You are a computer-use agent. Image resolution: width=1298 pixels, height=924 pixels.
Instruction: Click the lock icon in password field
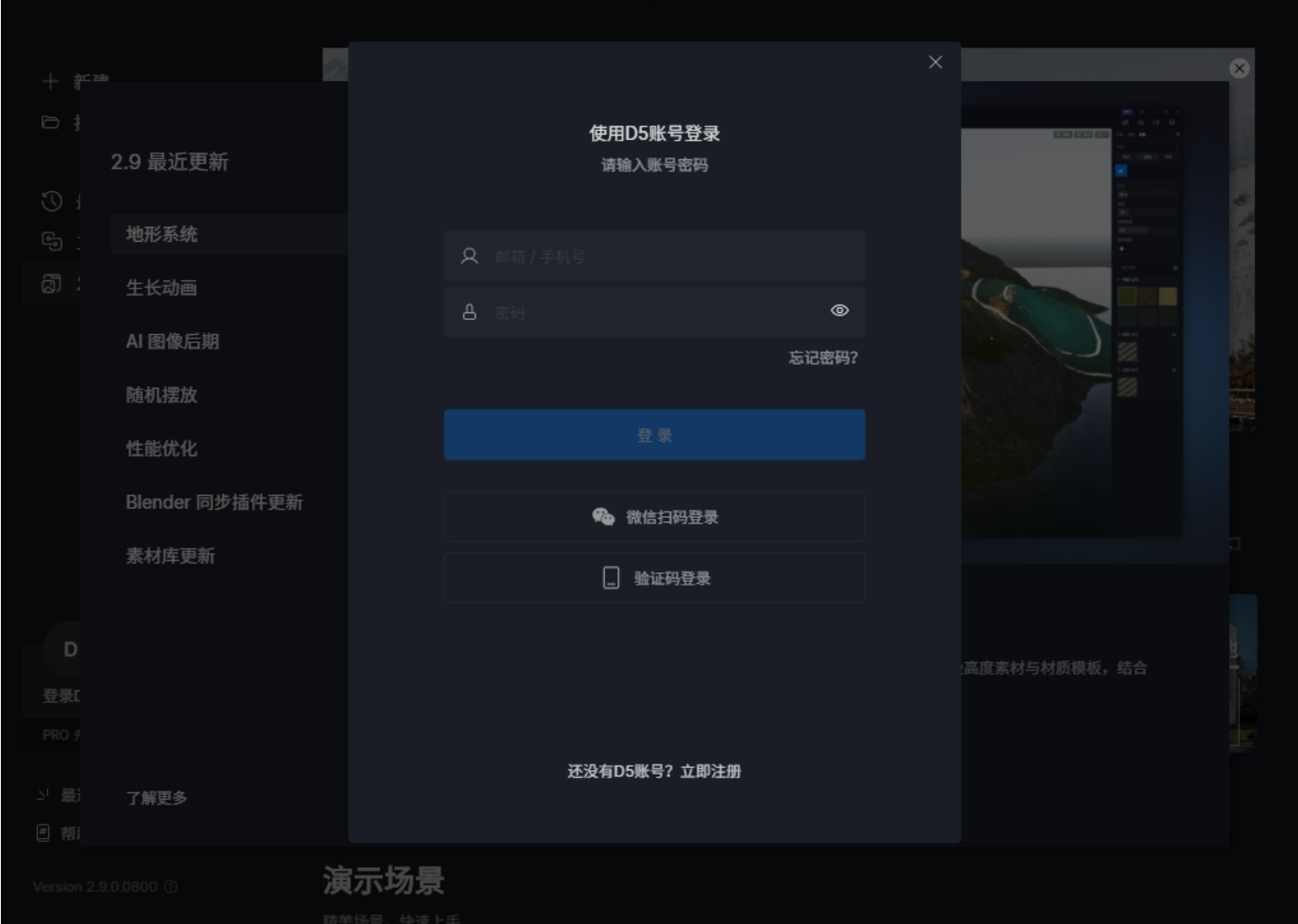tap(470, 312)
